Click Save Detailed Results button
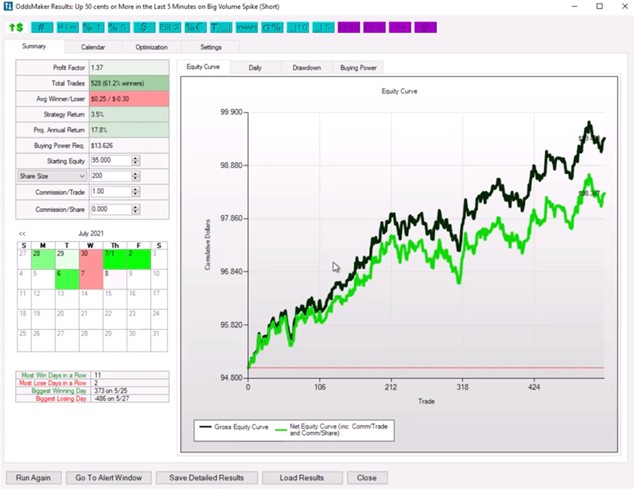This screenshot has width=634, height=490. pyautogui.click(x=206, y=477)
